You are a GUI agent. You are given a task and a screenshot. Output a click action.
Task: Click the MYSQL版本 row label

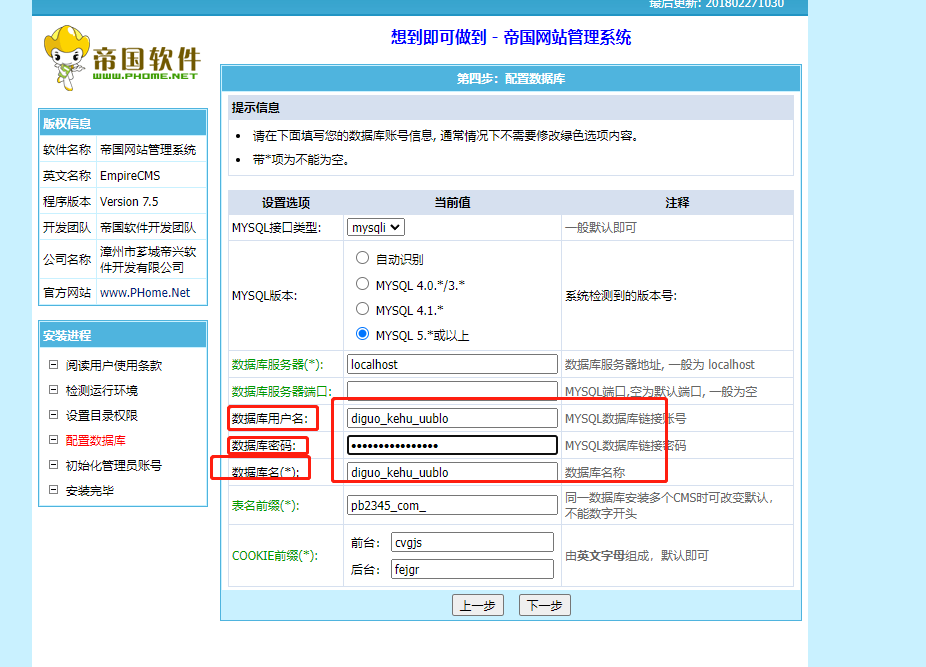[x=265, y=295]
